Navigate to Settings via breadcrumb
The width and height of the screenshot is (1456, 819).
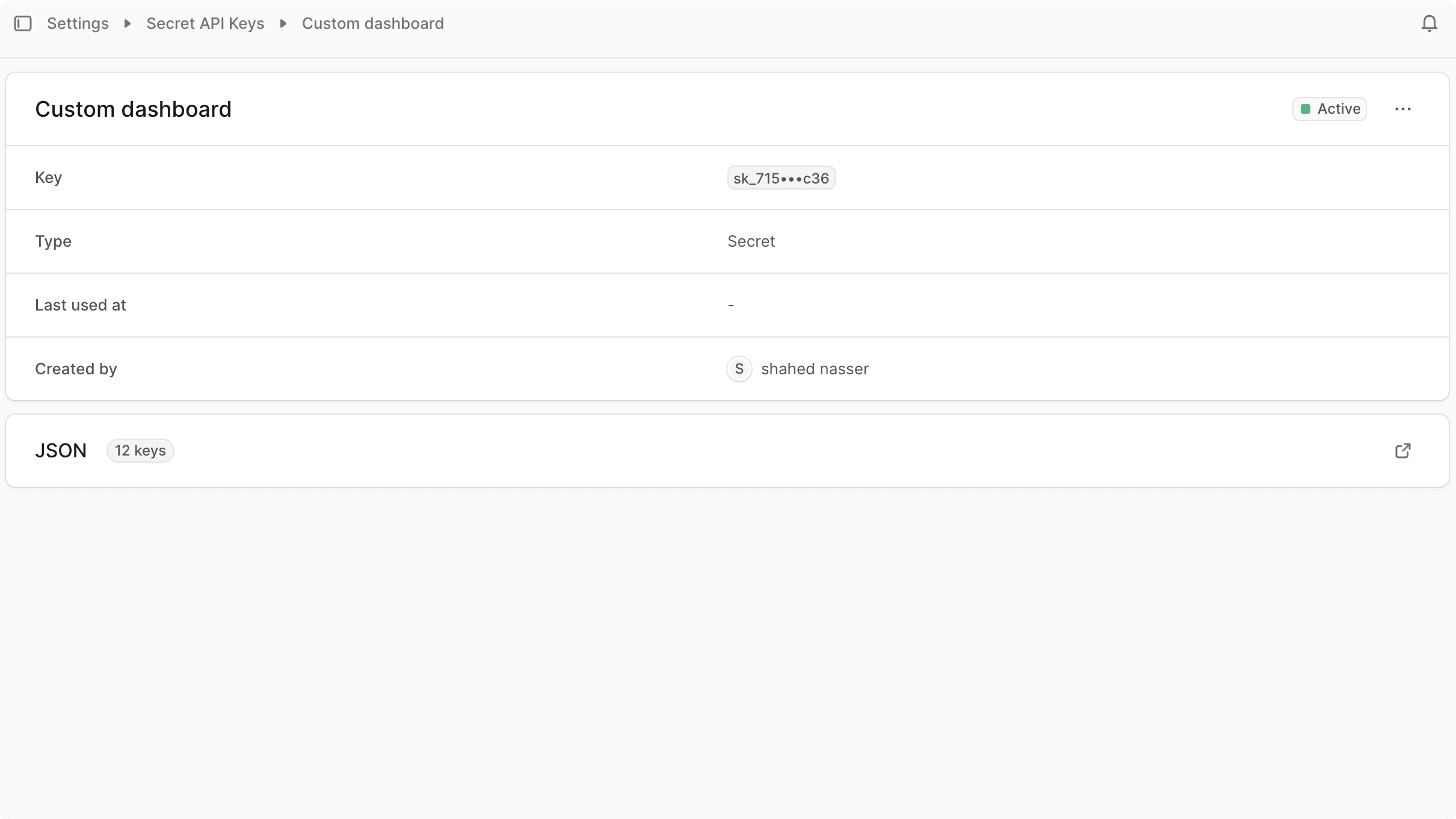coord(78,23)
